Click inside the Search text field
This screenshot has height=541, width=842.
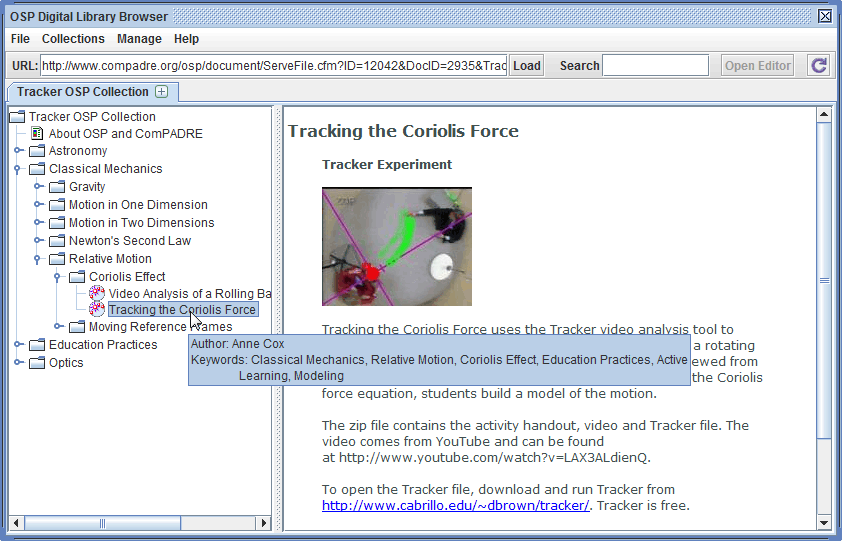(x=655, y=66)
